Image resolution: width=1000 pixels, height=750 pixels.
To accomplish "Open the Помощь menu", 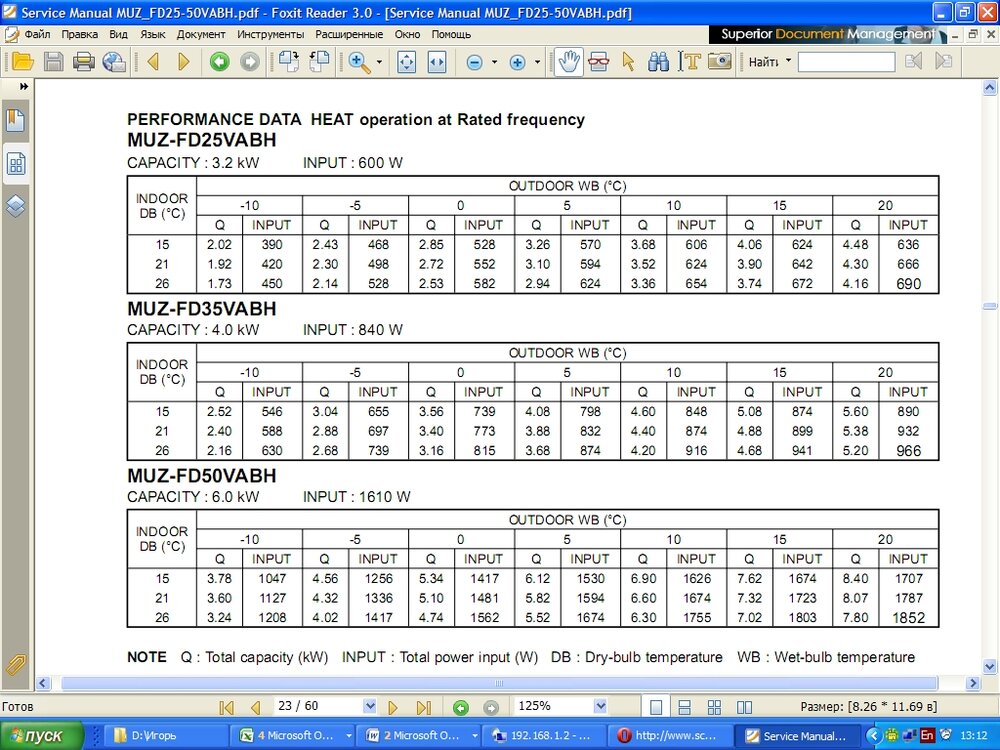I will tap(451, 34).
